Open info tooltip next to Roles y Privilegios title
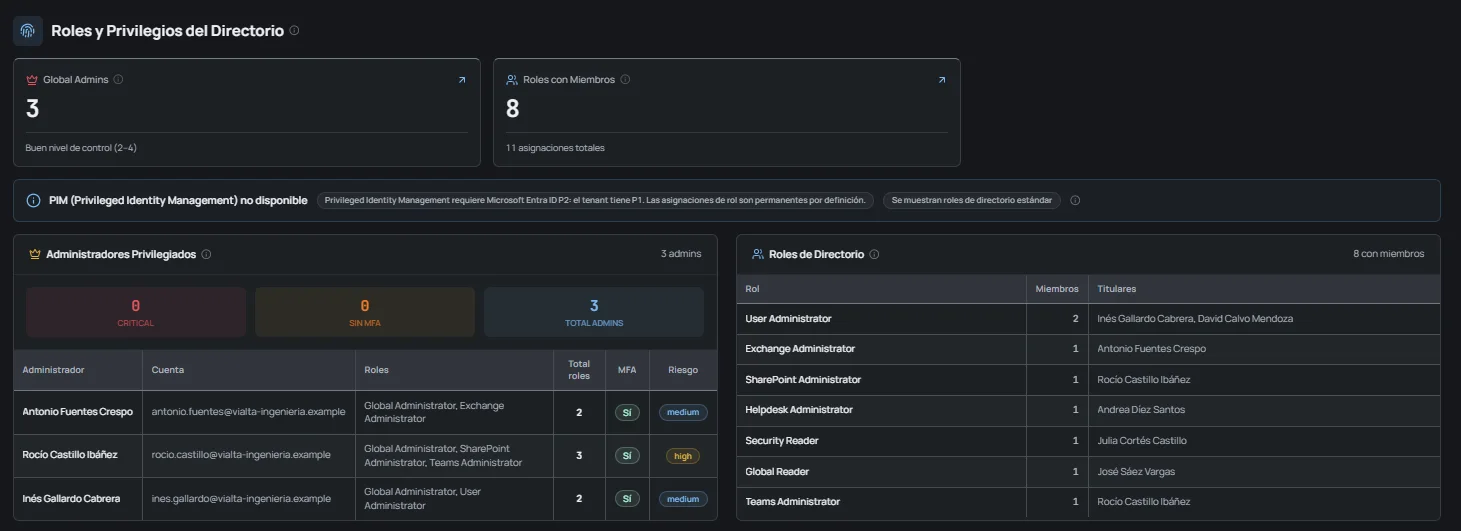1461x531 pixels. click(294, 31)
